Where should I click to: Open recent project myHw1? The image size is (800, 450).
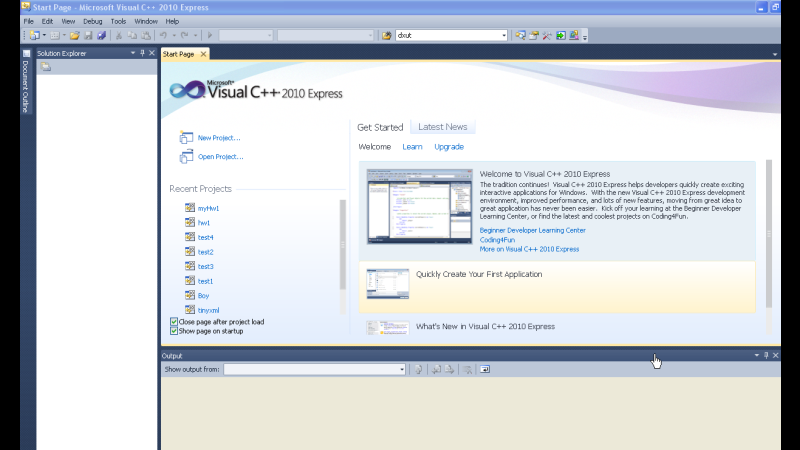pyautogui.click(x=208, y=209)
